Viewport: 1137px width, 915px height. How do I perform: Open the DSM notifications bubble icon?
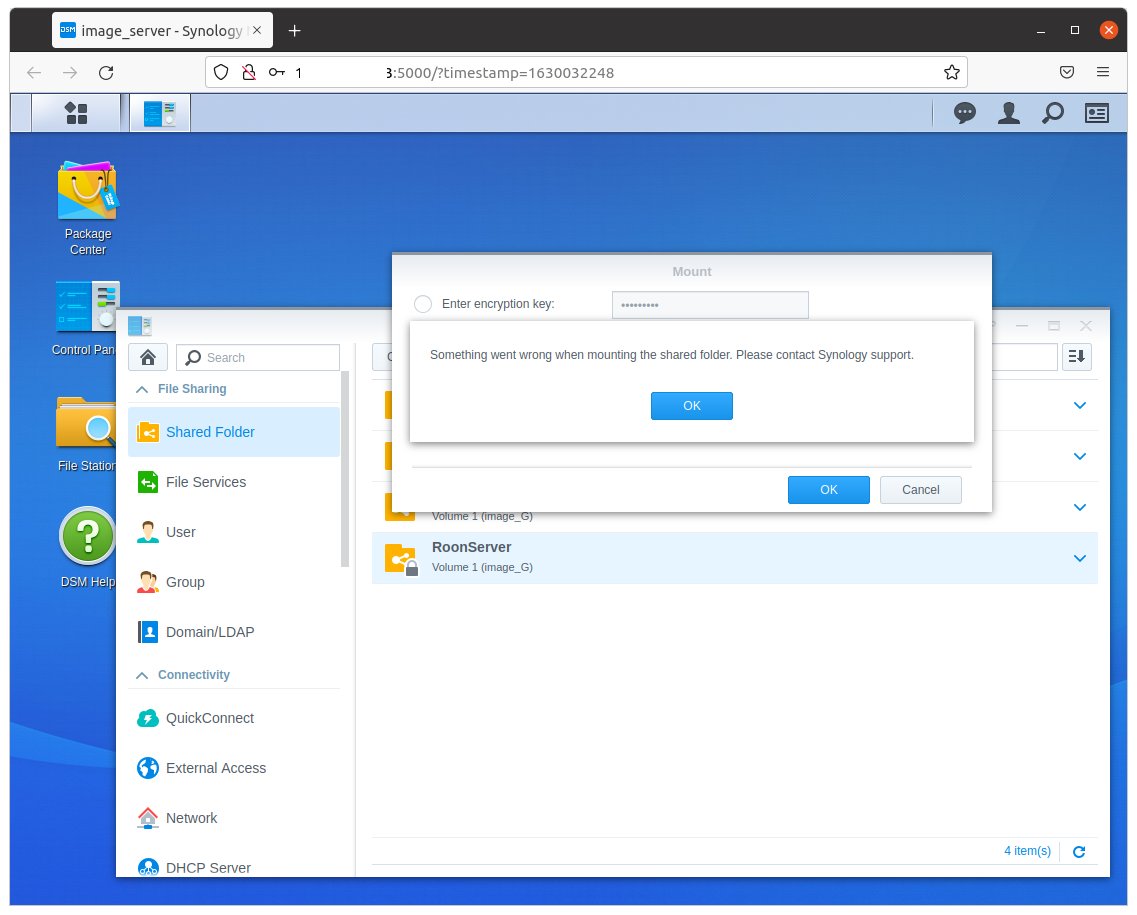(x=964, y=113)
